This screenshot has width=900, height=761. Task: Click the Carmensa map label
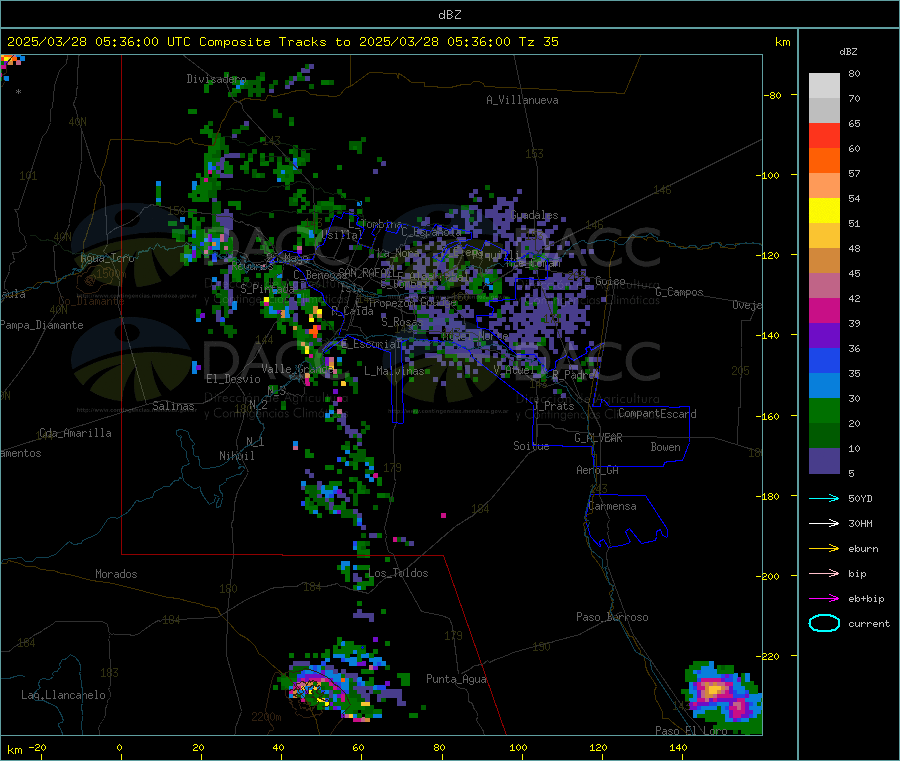coord(612,506)
